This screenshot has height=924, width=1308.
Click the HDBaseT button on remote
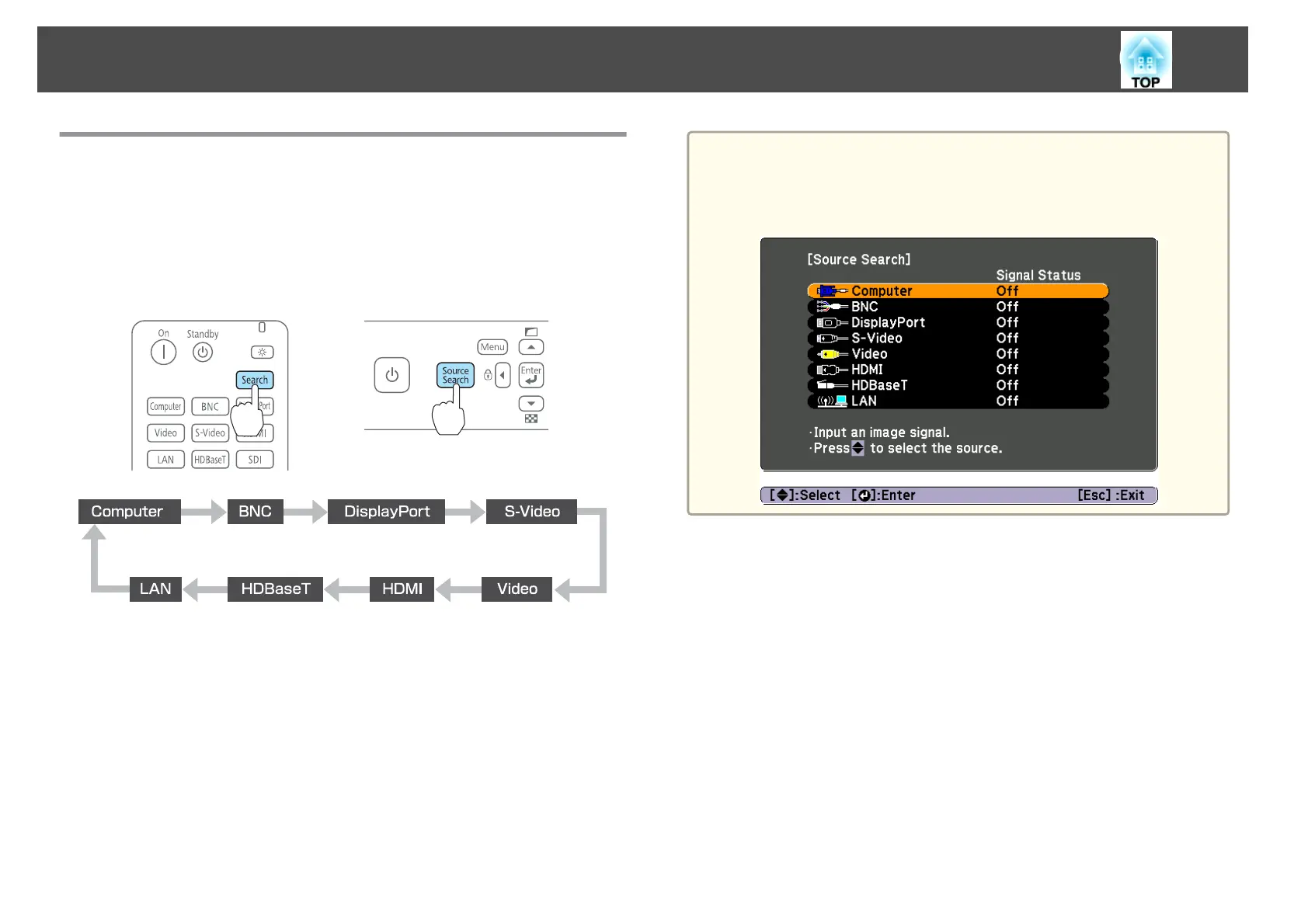[x=210, y=460]
